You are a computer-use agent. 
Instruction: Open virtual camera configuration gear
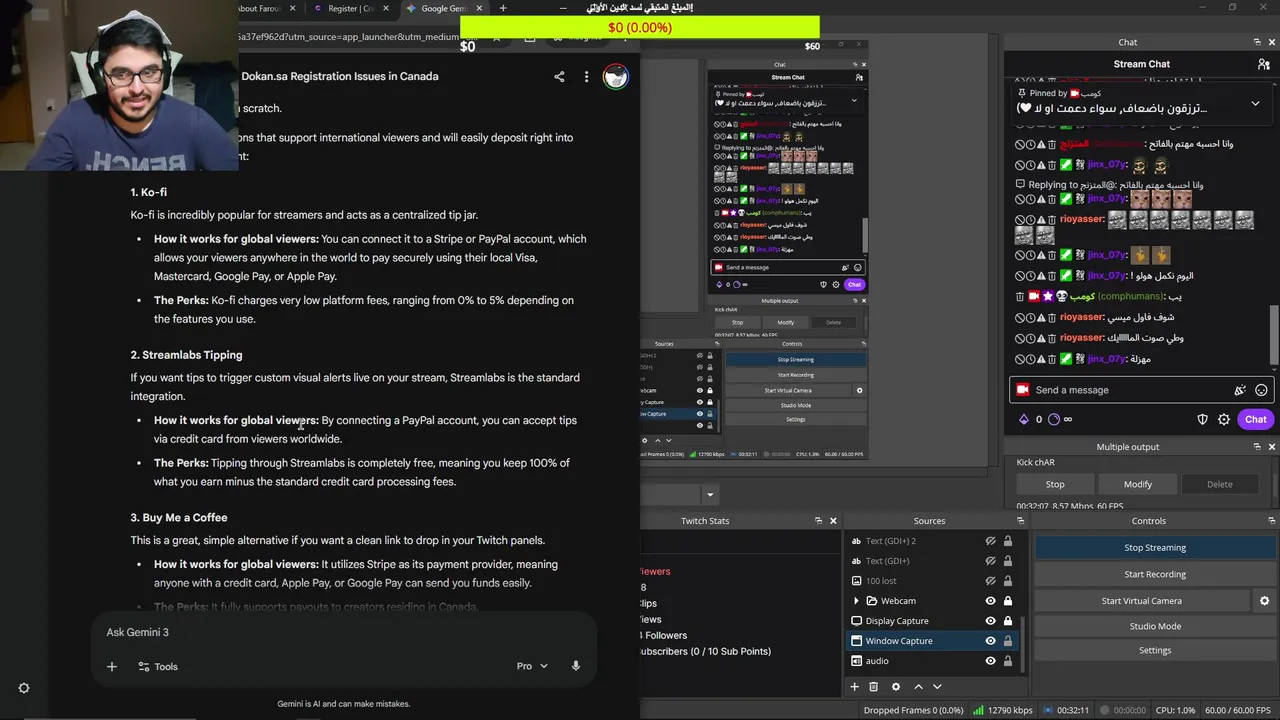point(1264,601)
